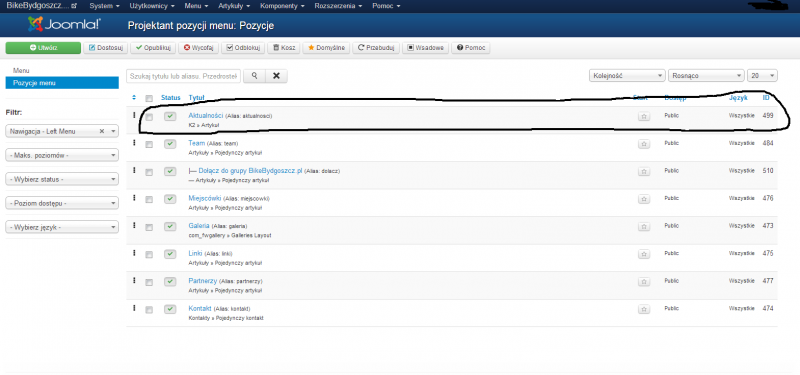
Task: Click the Dostosuj toolbar button
Action: click(x=107, y=47)
